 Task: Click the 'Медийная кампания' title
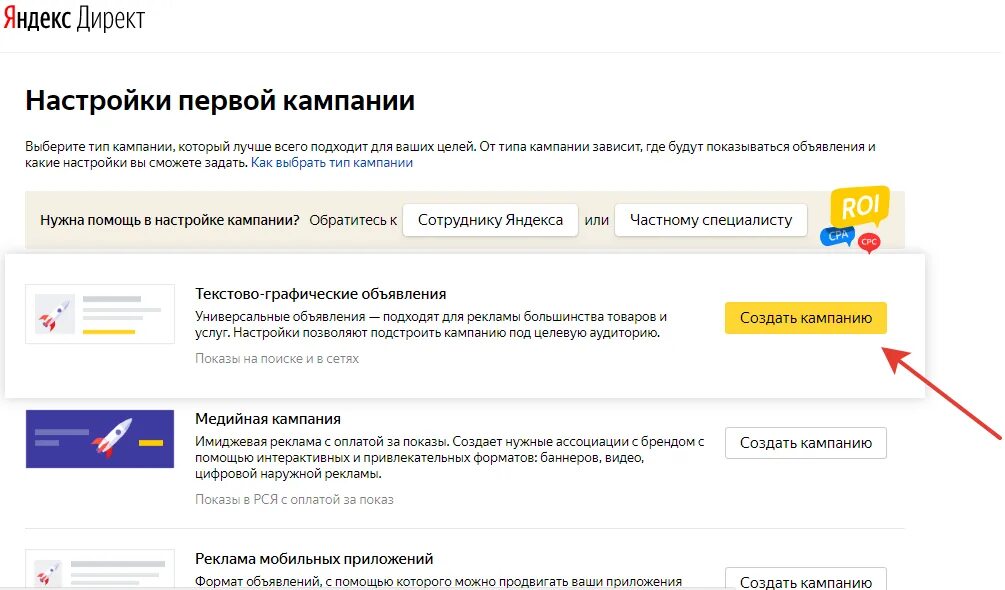[268, 419]
